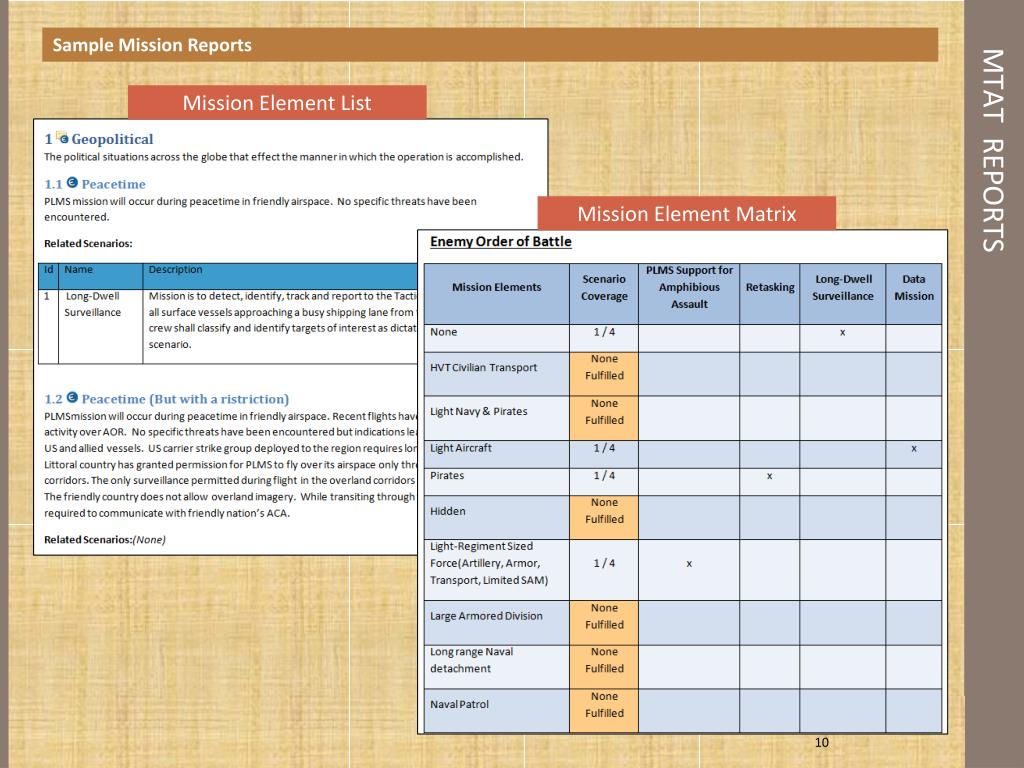Click the Long range Naval detachment label
Screen dimensions: 1024x768
[x=472, y=660]
